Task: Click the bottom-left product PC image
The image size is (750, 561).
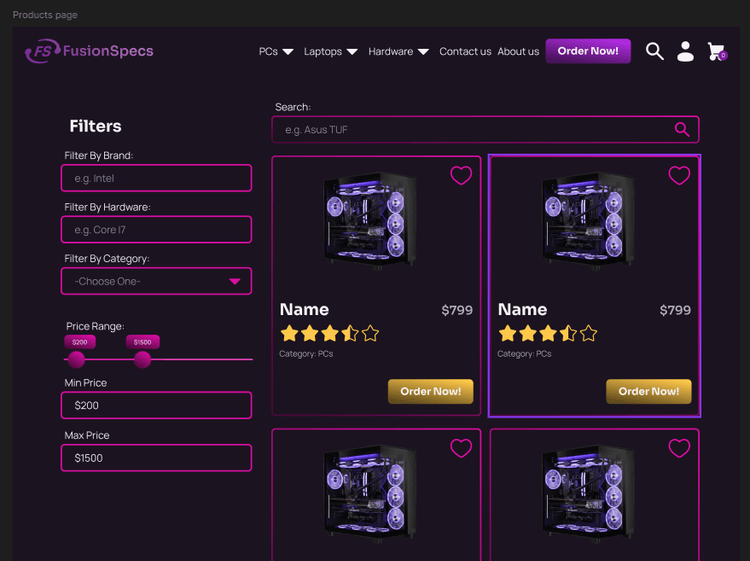Action: pyautogui.click(x=370, y=493)
